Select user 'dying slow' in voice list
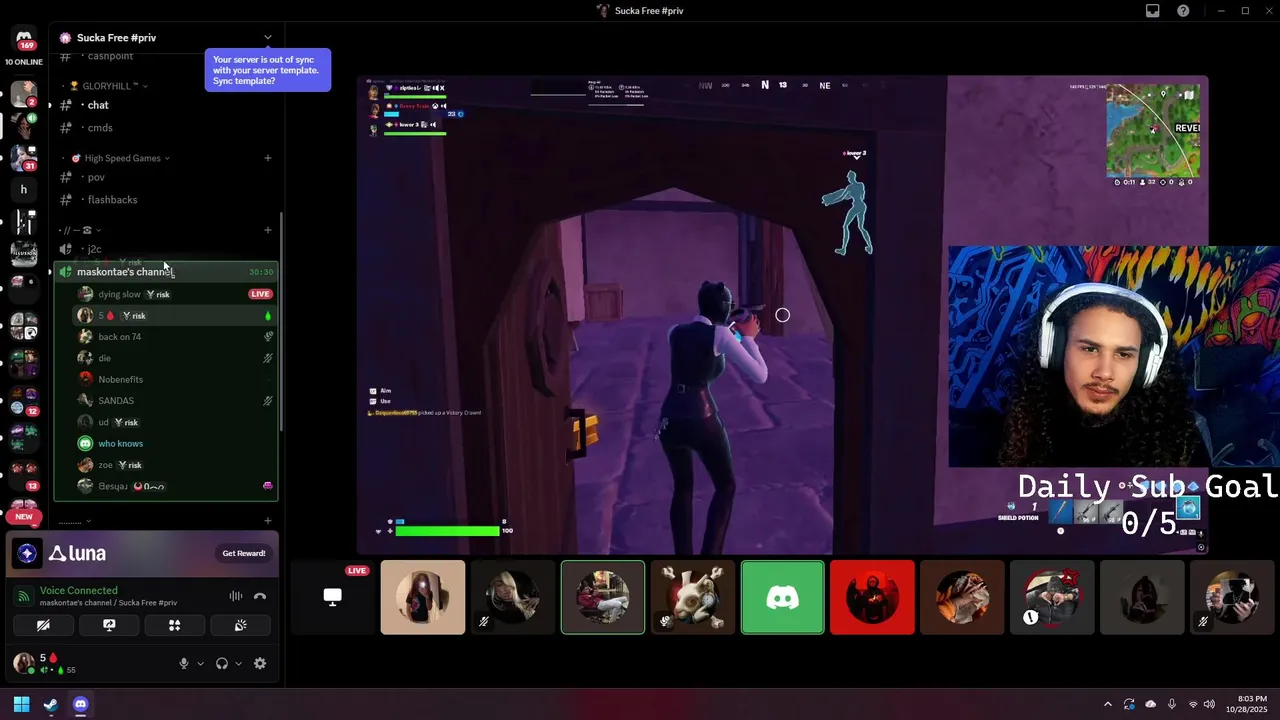Image resolution: width=1280 pixels, height=720 pixels. 175,294
